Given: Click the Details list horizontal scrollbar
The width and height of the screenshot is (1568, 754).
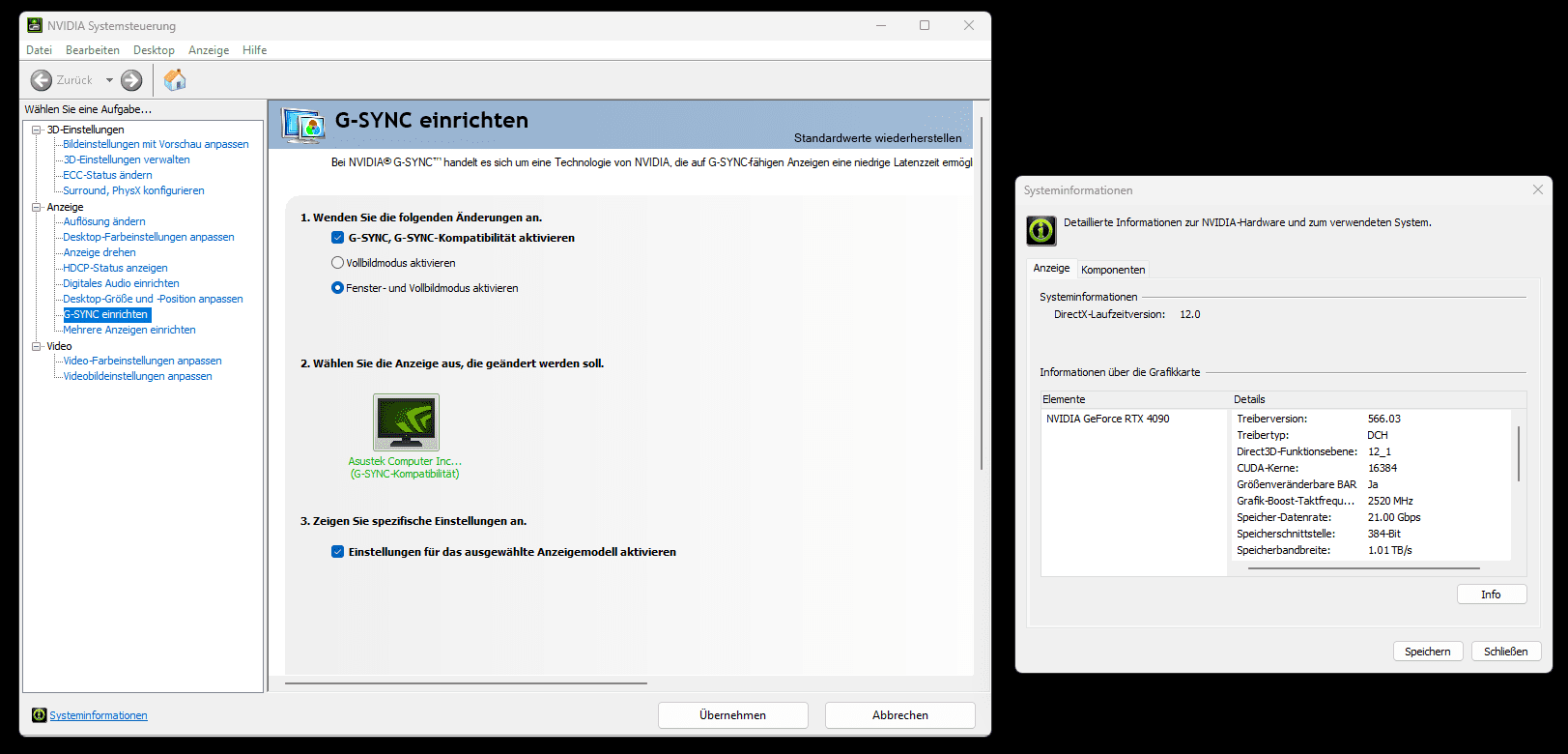Looking at the screenshot, I should point(1364,568).
